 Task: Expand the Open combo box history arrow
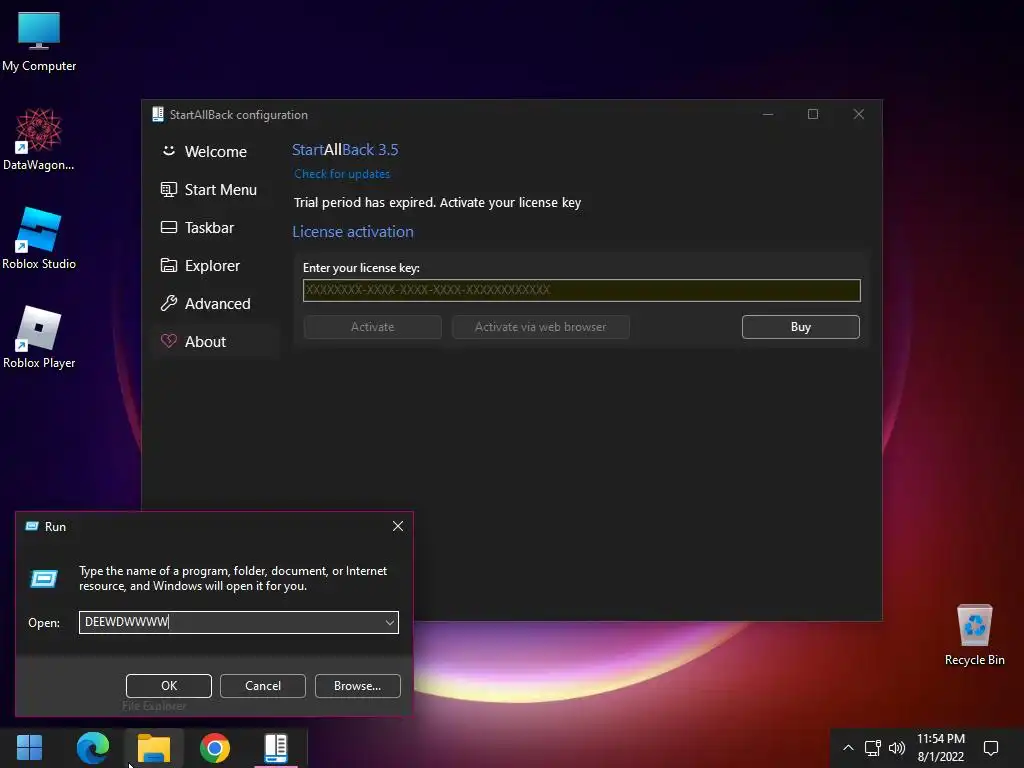[x=390, y=622]
